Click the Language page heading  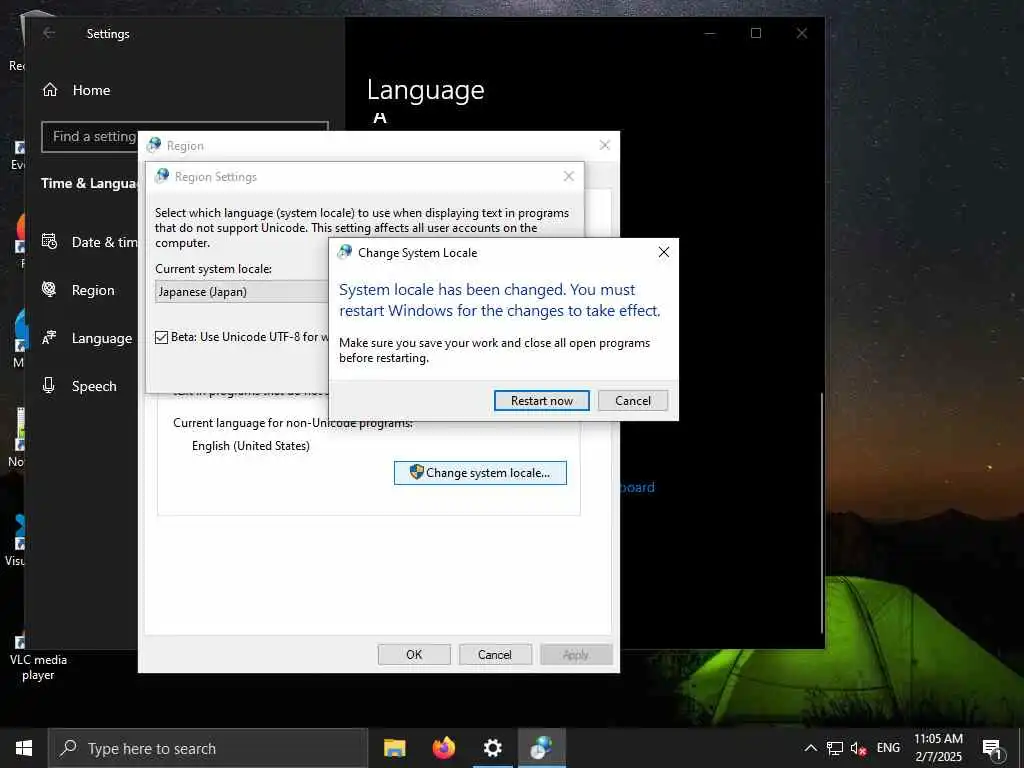(425, 89)
